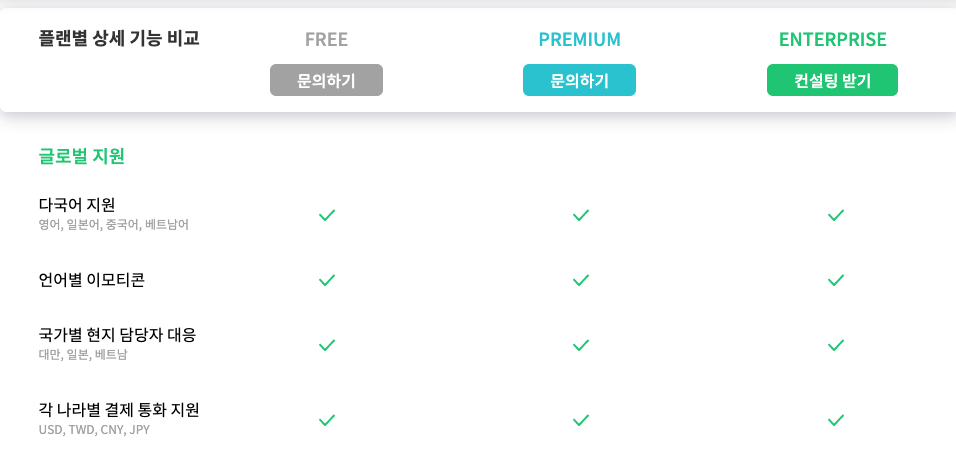Click the gray 문의하기 button under FREE
Viewport: 956px width, 464px height.
326,80
